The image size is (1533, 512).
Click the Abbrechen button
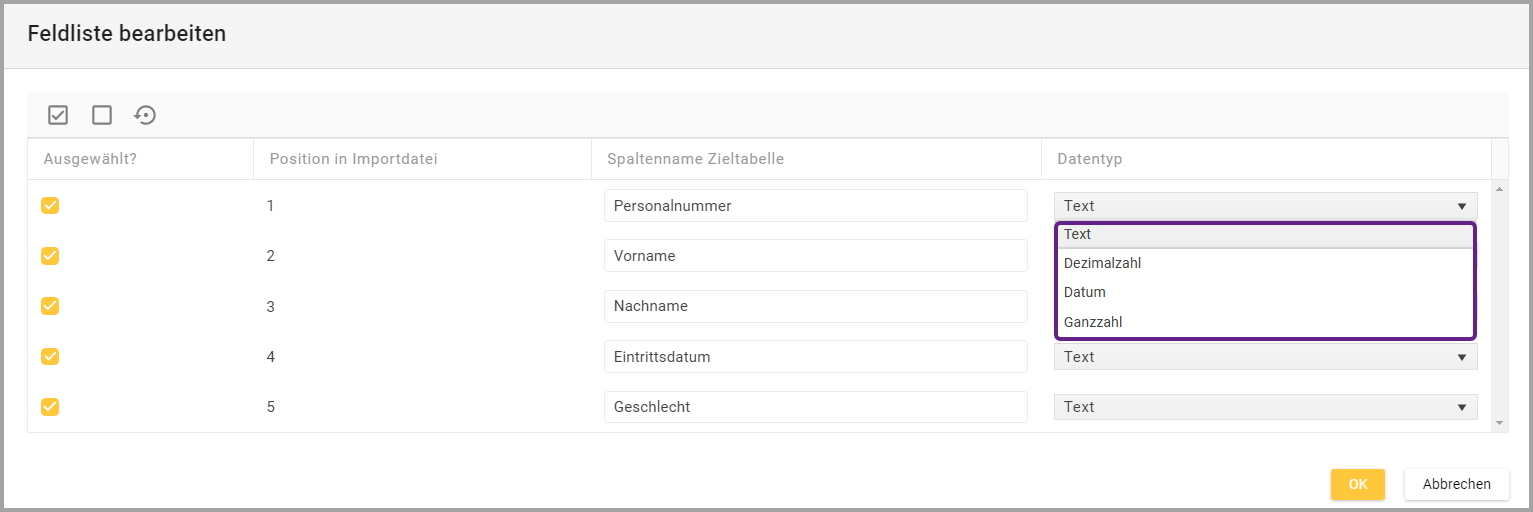point(1456,484)
